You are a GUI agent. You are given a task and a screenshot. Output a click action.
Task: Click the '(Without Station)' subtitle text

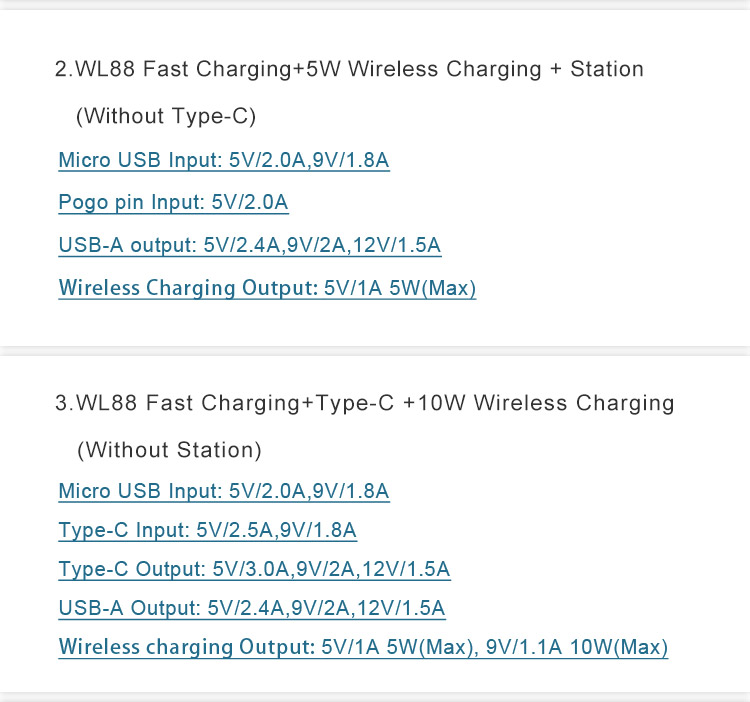point(169,450)
